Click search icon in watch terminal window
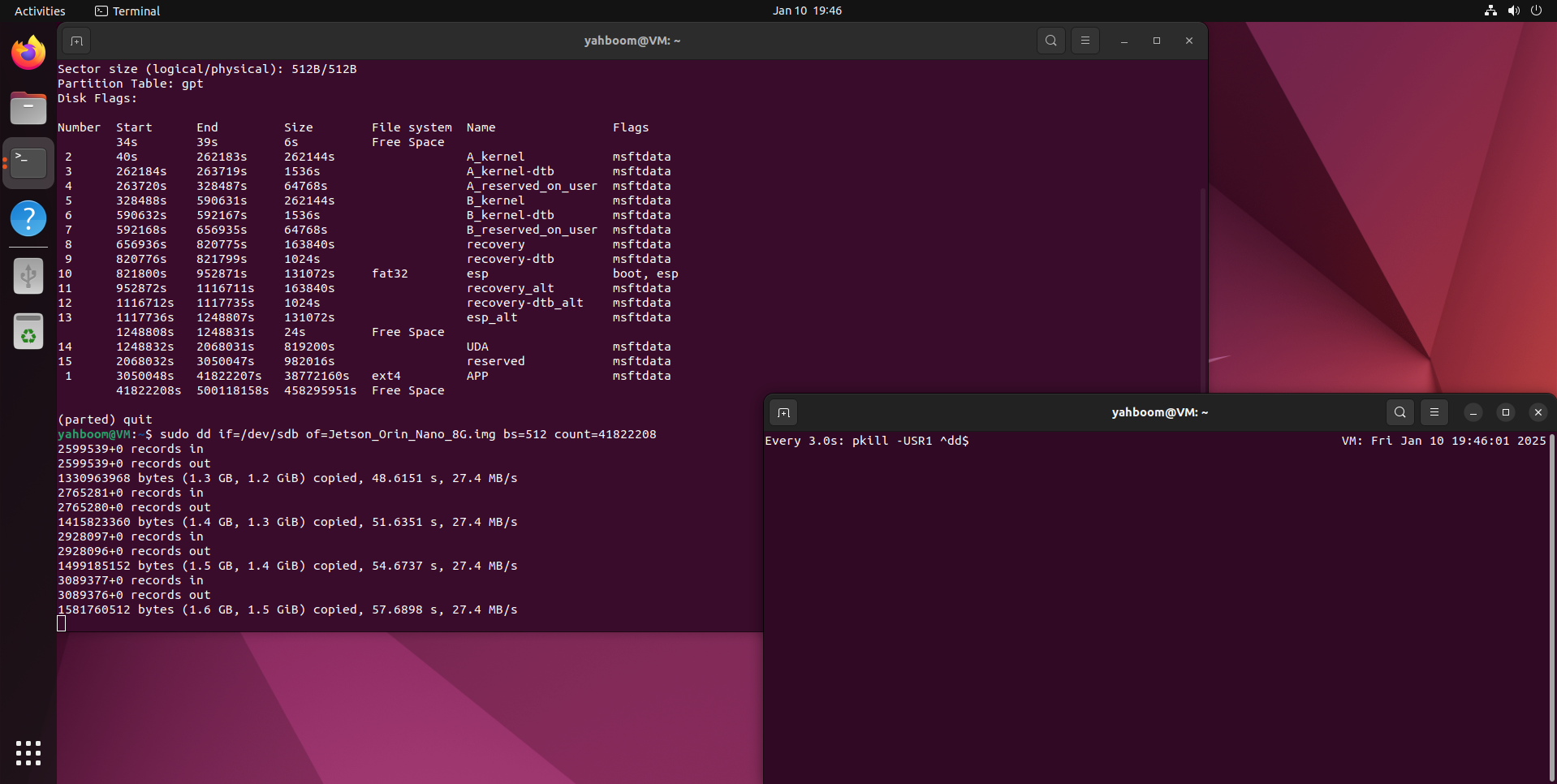 click(1400, 412)
